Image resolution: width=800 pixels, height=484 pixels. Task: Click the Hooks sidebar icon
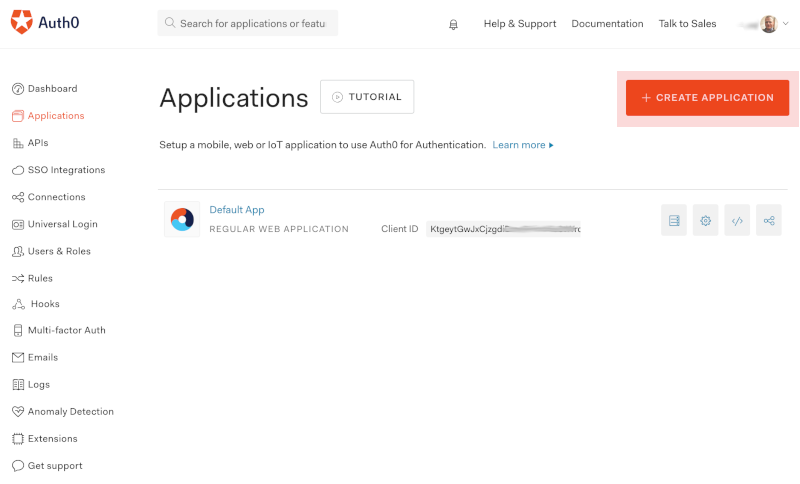point(18,304)
